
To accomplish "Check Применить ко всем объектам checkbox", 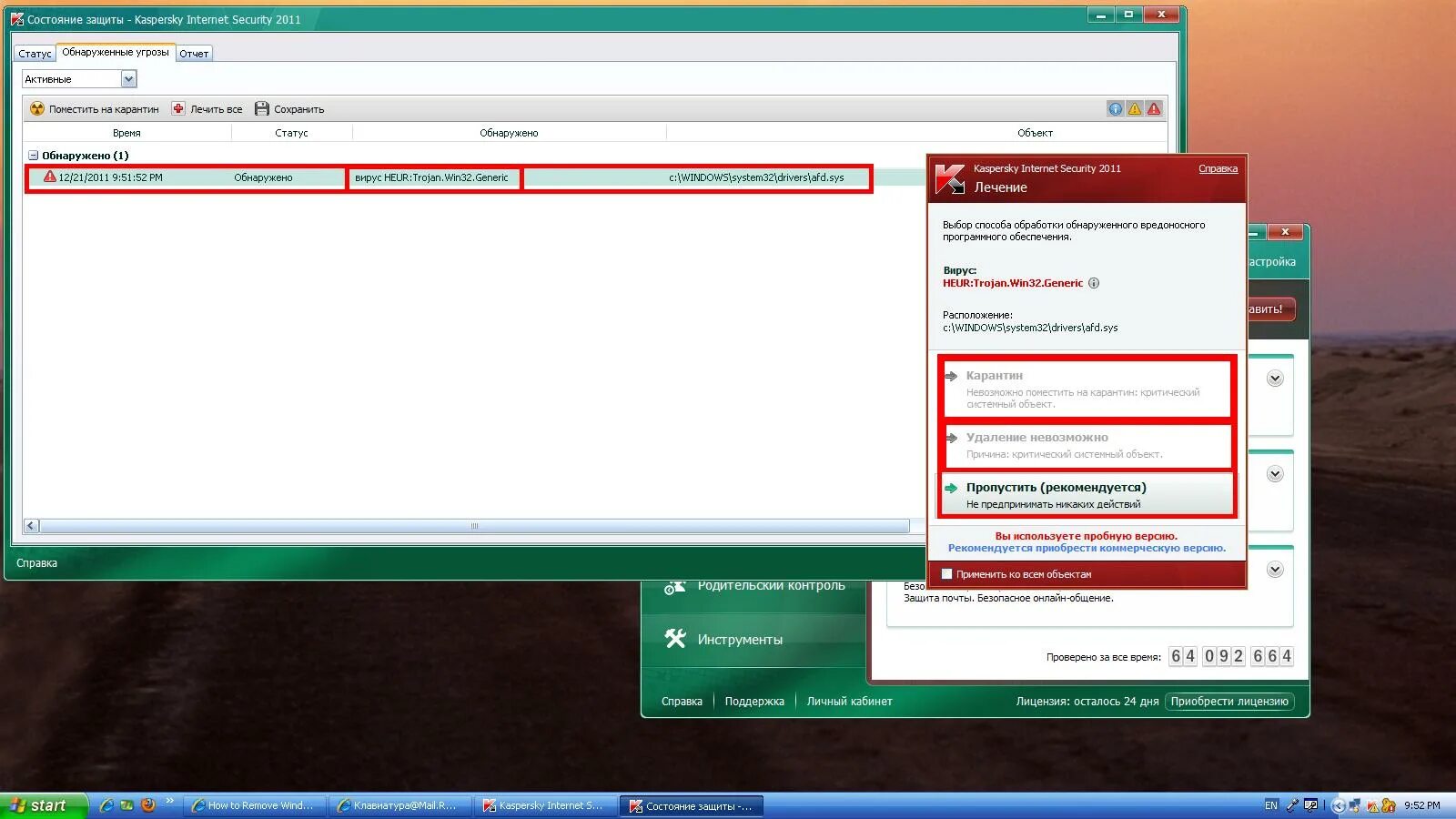I will click(x=946, y=574).
